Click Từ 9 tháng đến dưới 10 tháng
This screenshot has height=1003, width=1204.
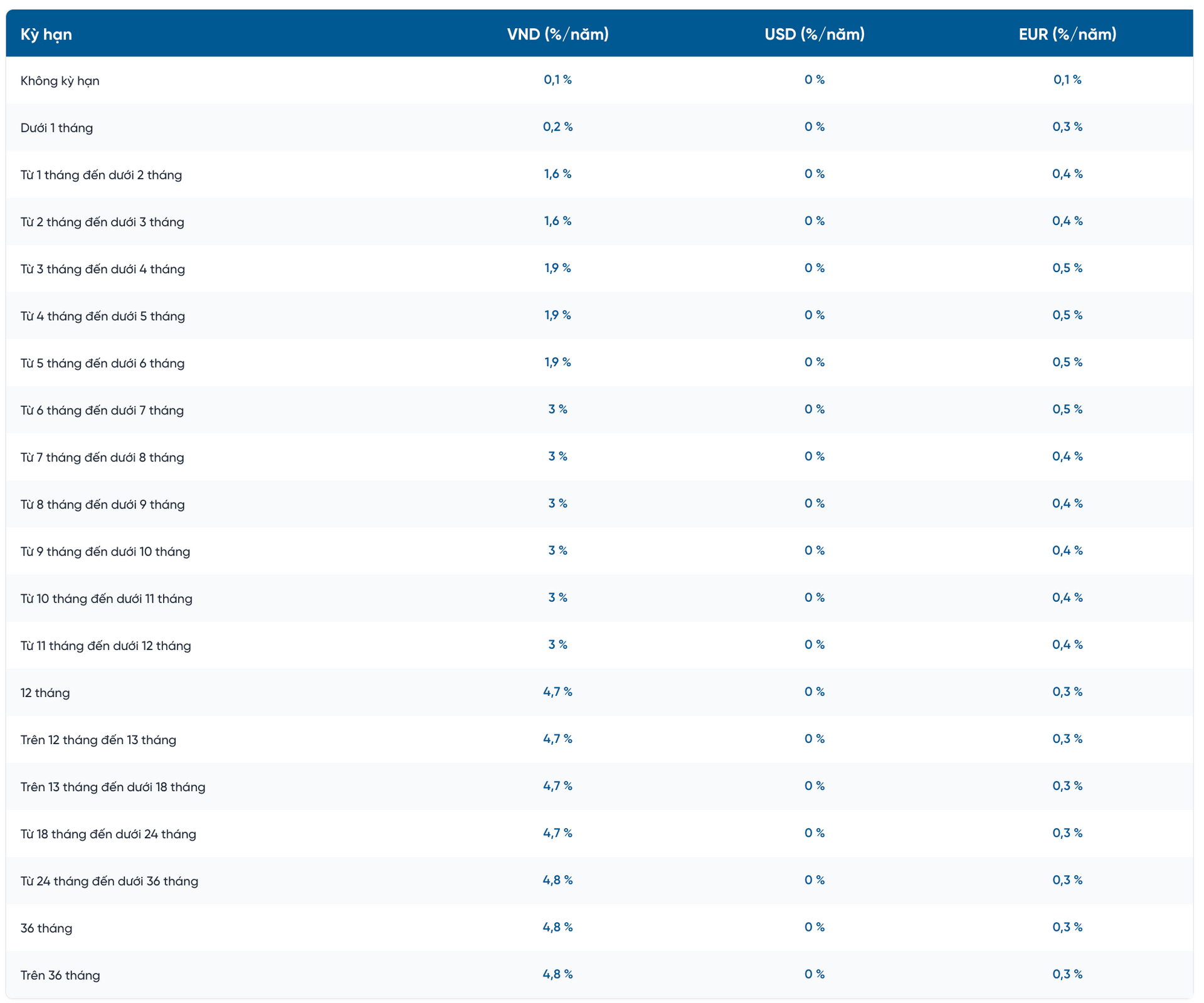pyautogui.click(x=105, y=552)
